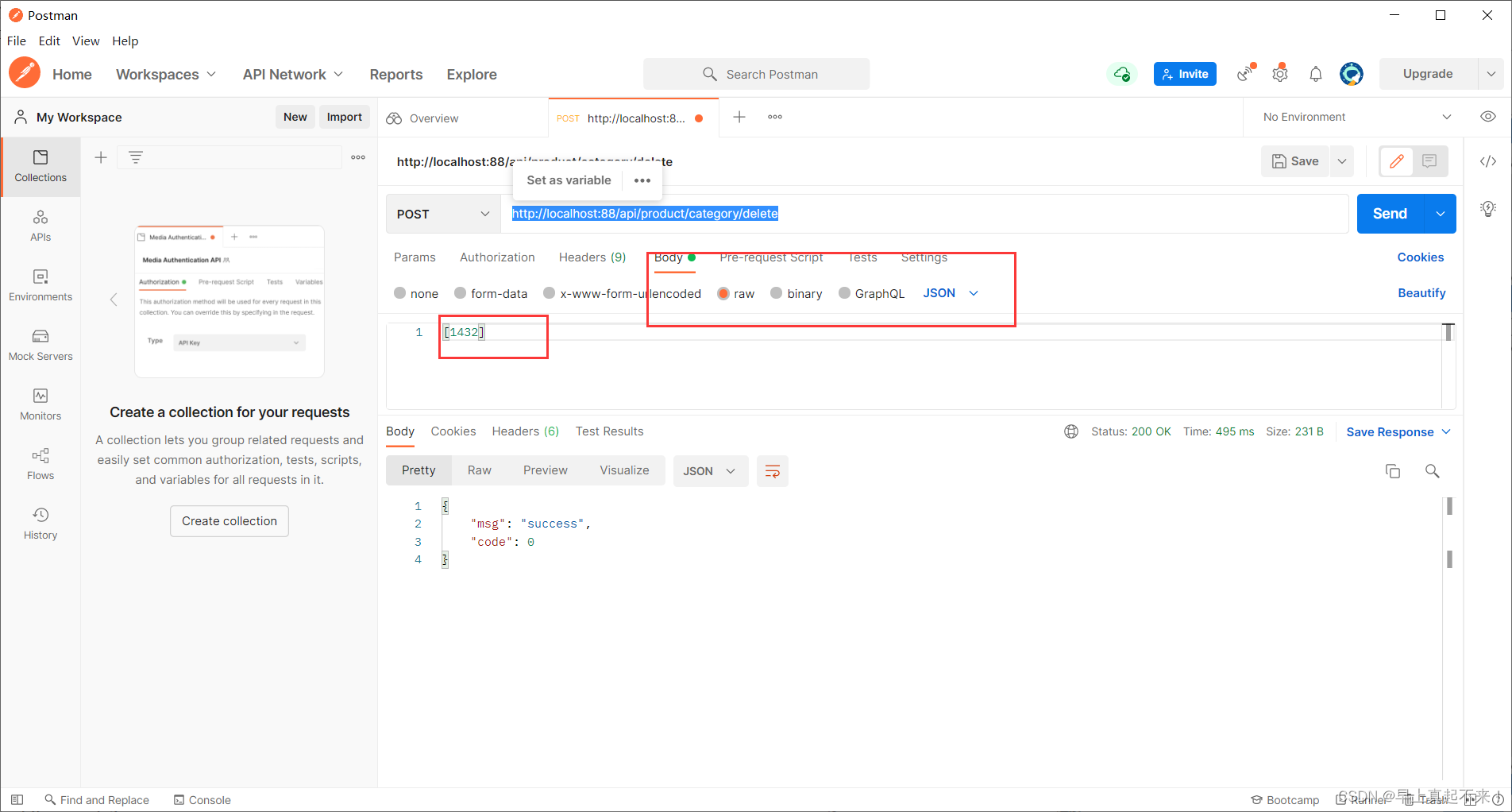Click the Beautify link
The height and width of the screenshot is (812, 1512).
click(x=1421, y=293)
